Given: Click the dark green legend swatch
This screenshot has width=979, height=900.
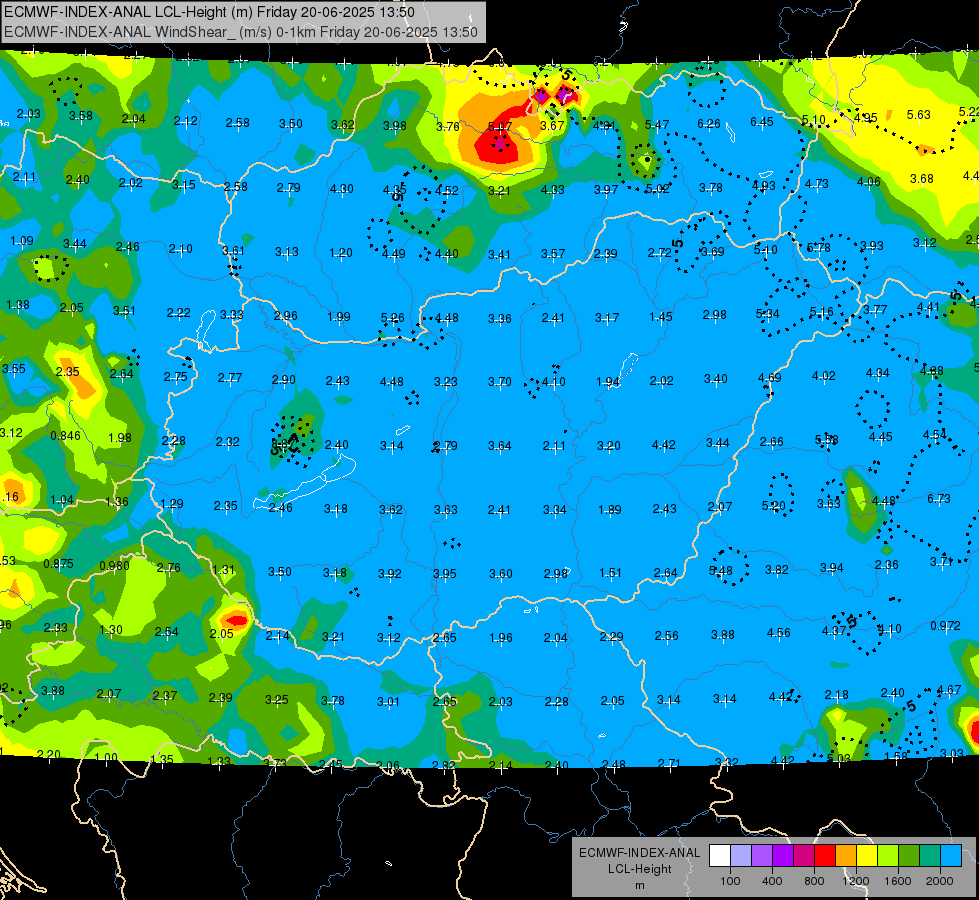Looking at the screenshot, I should 909,856.
